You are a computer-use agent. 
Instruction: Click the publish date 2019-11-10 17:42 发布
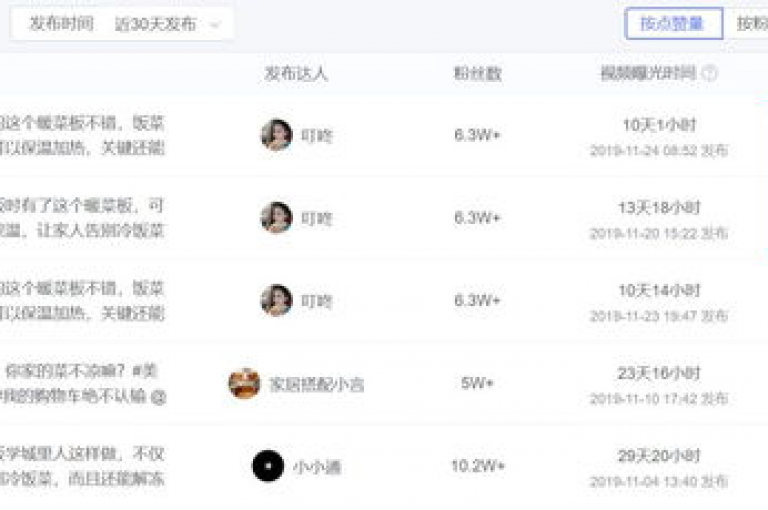(659, 399)
